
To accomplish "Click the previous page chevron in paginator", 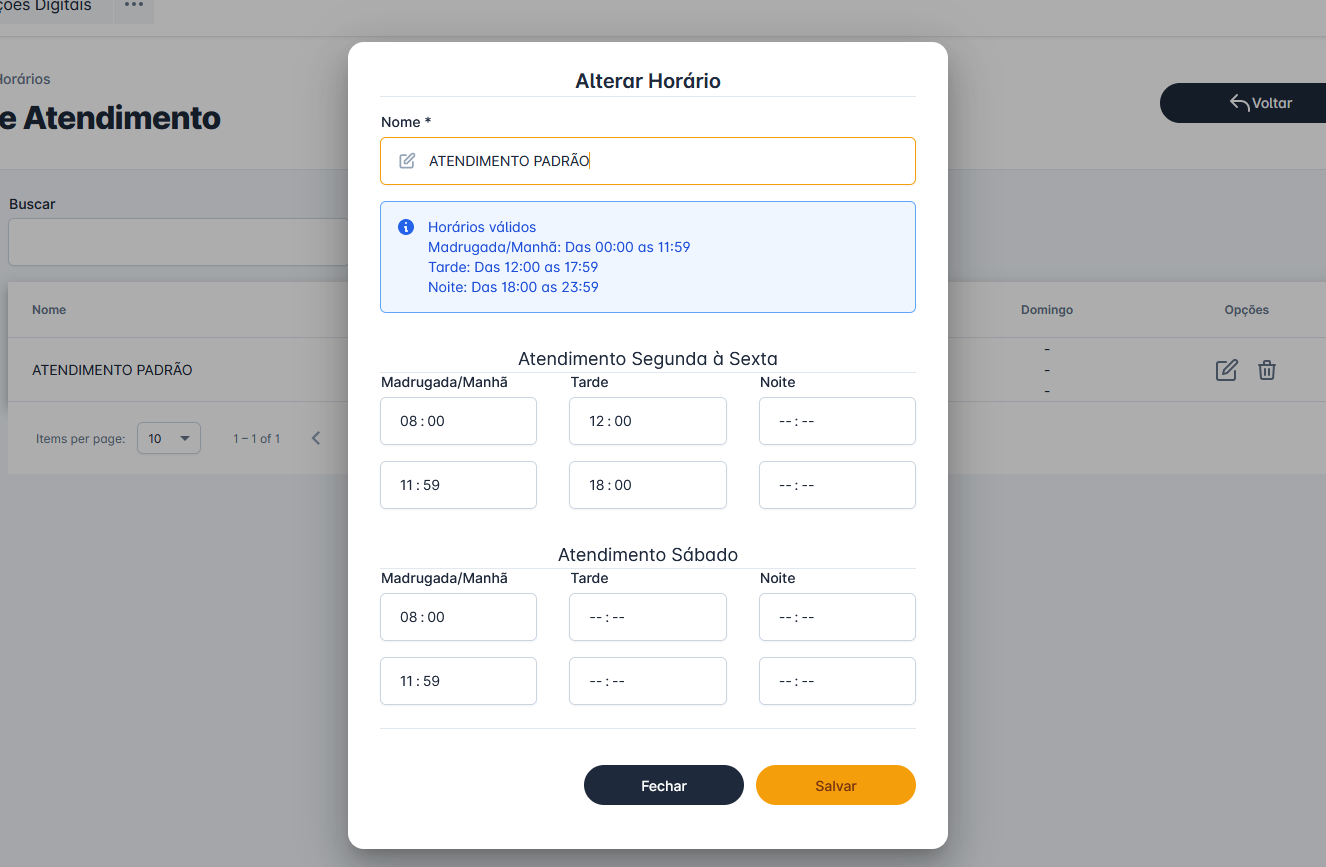I will point(316,438).
